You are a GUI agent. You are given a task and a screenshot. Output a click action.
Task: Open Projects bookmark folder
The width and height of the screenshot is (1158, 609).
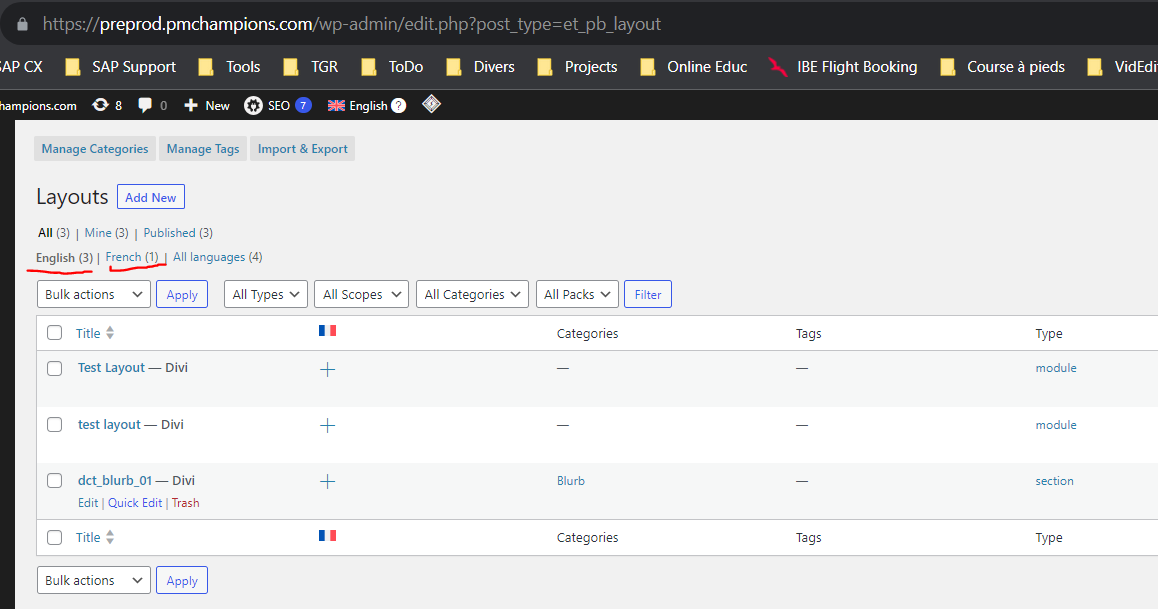point(578,66)
